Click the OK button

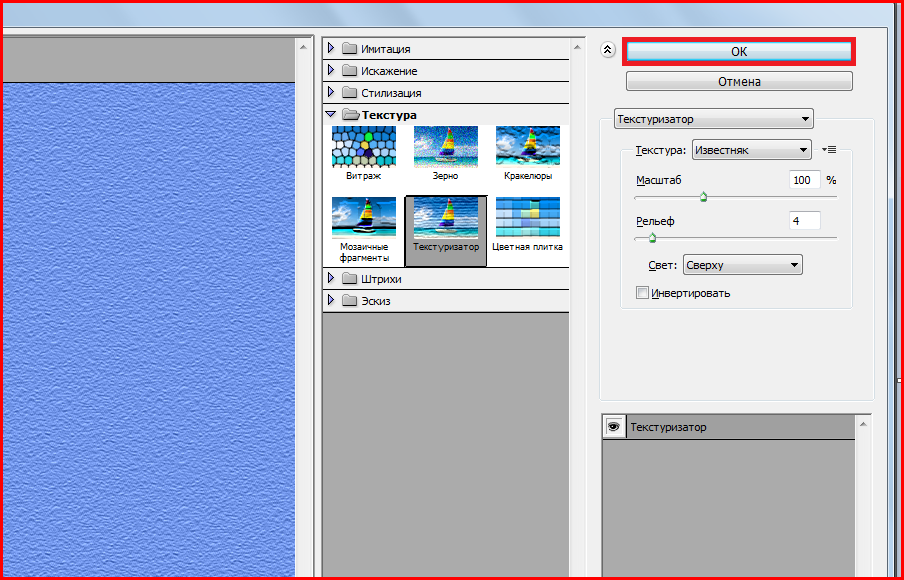[x=739, y=52]
